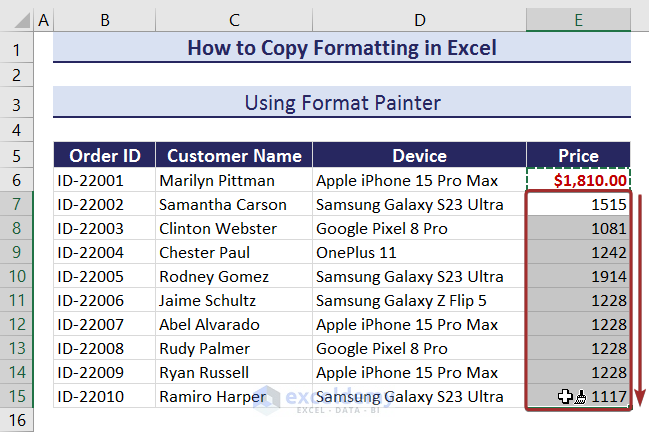Click the Device header cell
This screenshot has width=649, height=432.
tap(419, 156)
